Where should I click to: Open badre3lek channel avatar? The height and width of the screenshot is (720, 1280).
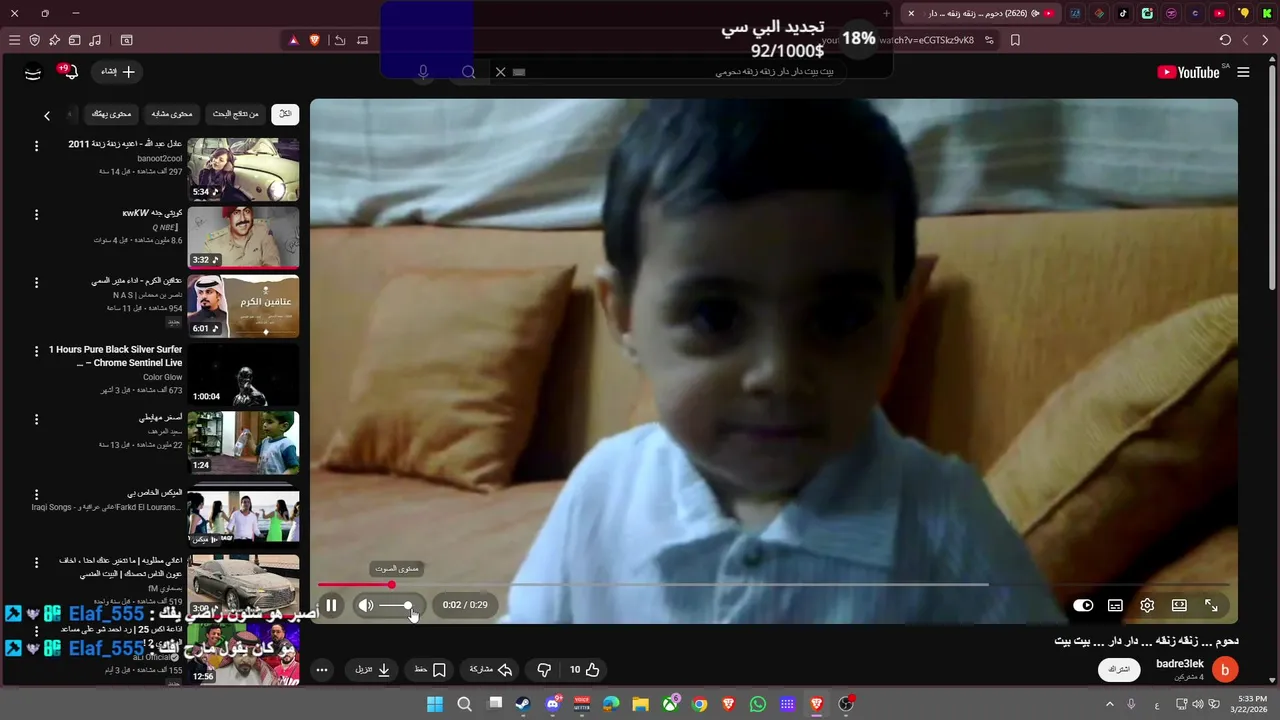click(1224, 669)
